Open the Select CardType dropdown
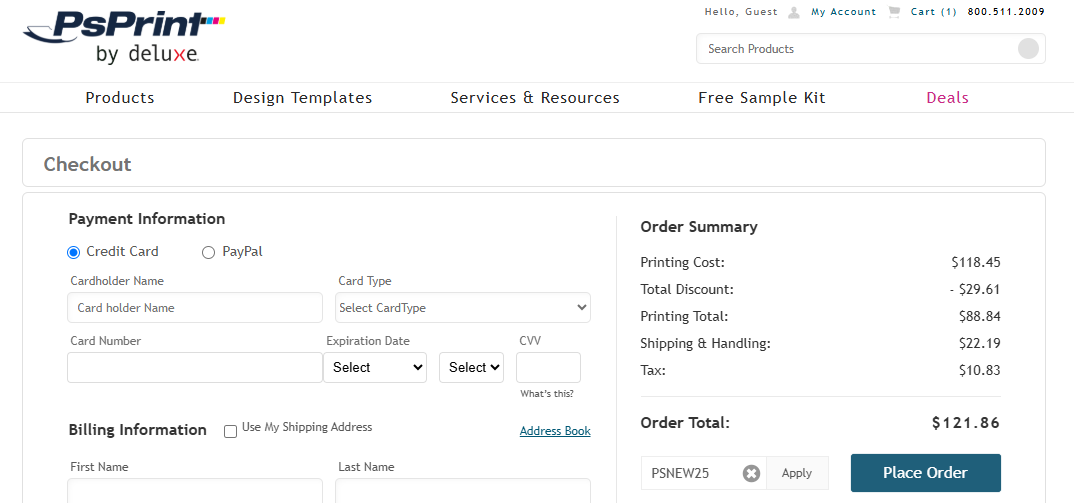The height and width of the screenshot is (503, 1074). 463,308
